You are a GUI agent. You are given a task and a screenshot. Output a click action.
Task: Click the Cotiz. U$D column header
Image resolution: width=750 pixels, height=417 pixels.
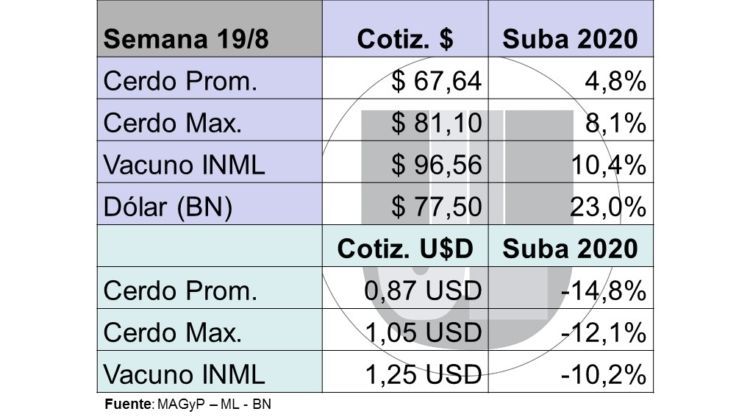tap(406, 248)
